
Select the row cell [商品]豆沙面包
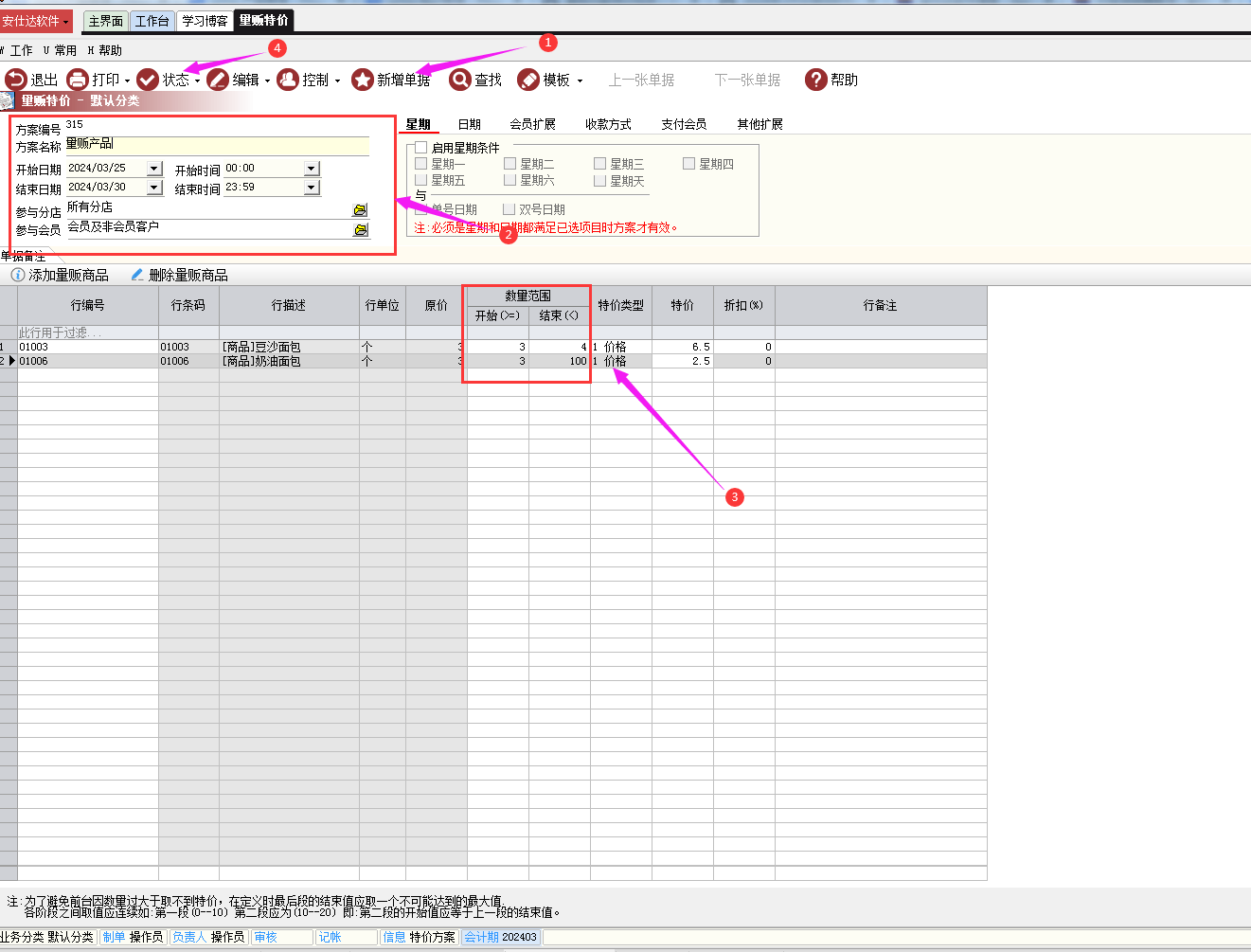(289, 347)
